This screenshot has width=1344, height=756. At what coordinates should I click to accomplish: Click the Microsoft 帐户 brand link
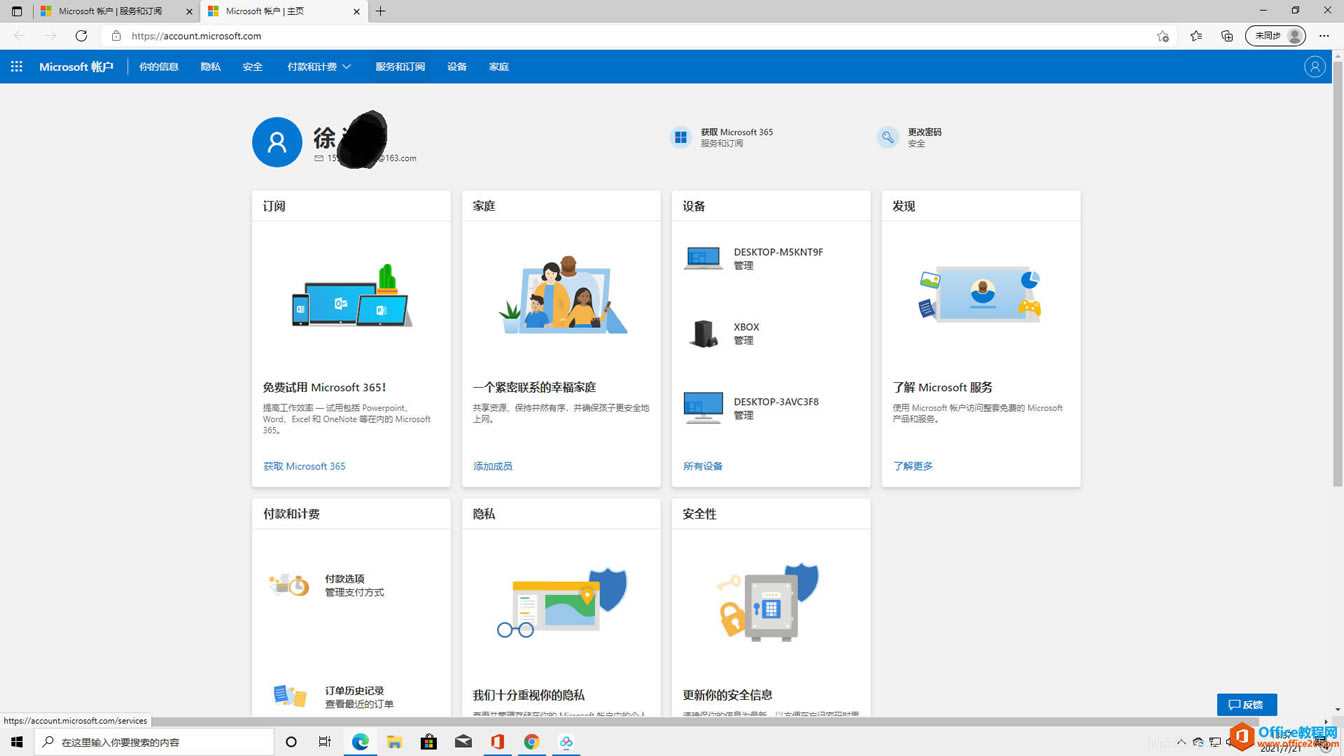click(76, 67)
